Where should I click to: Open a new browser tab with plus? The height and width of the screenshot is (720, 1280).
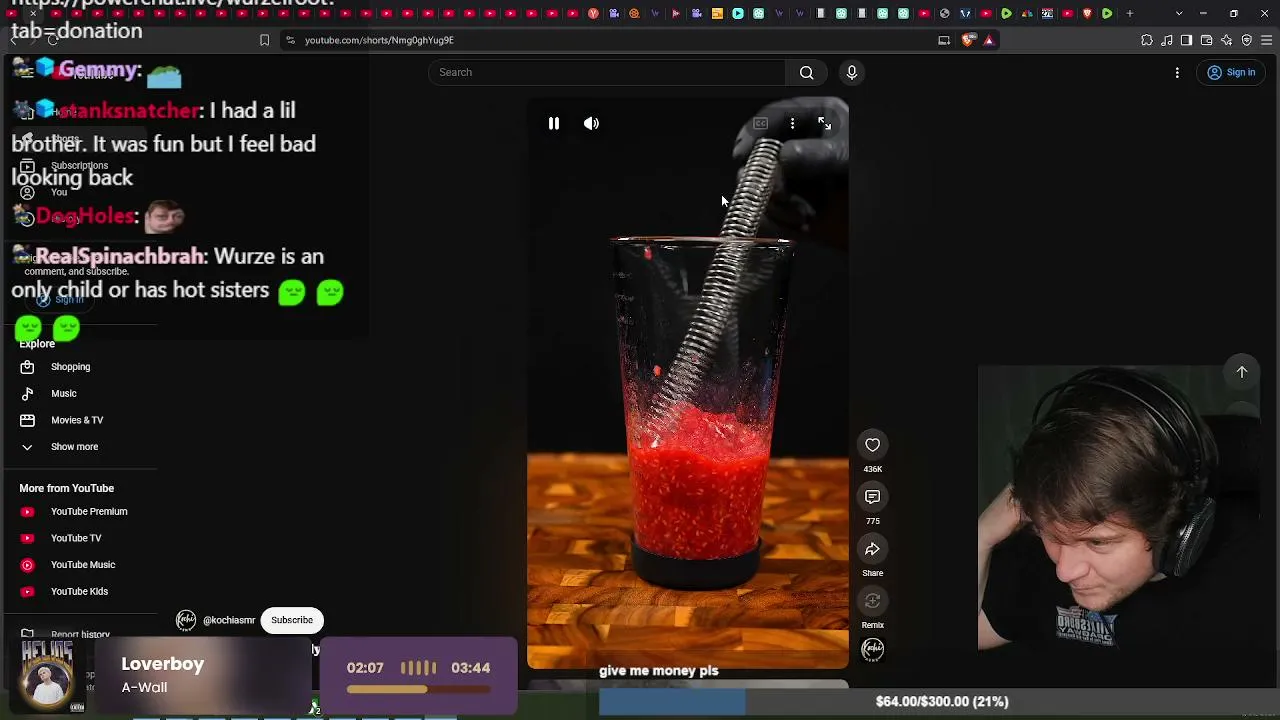coord(1130,13)
